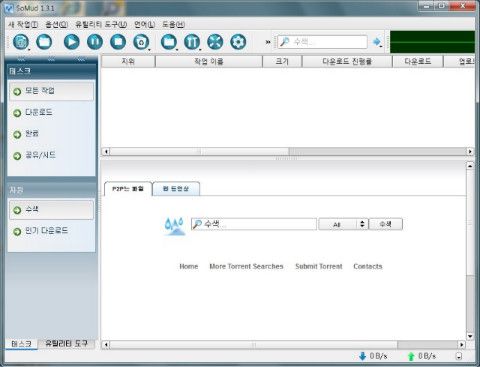The width and height of the screenshot is (480, 367).
Task: Open the 새 작업(T) menu
Action: [x=23, y=24]
